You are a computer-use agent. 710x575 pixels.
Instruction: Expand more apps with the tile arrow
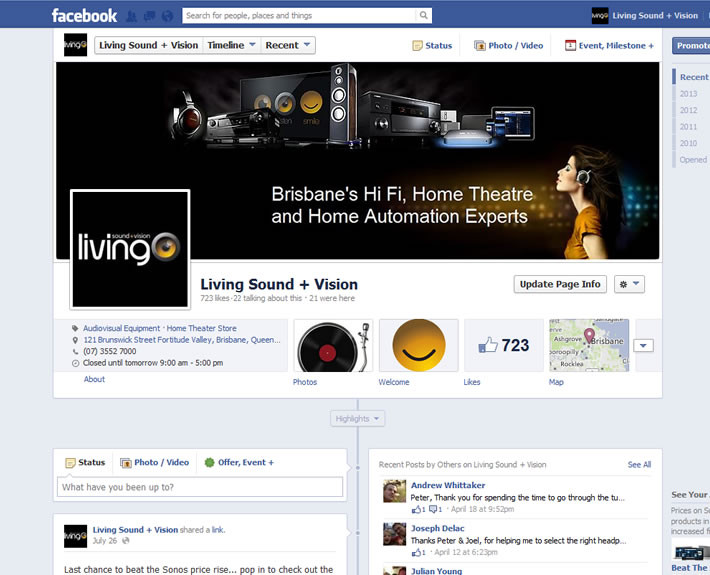643,346
